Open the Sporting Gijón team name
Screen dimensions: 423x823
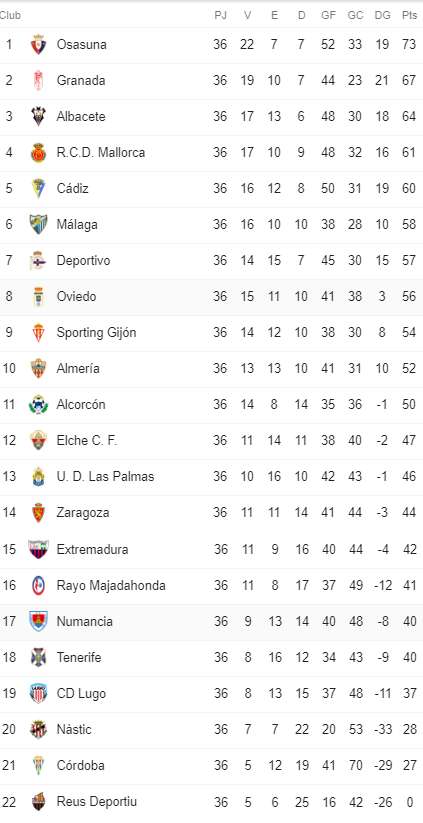(97, 333)
